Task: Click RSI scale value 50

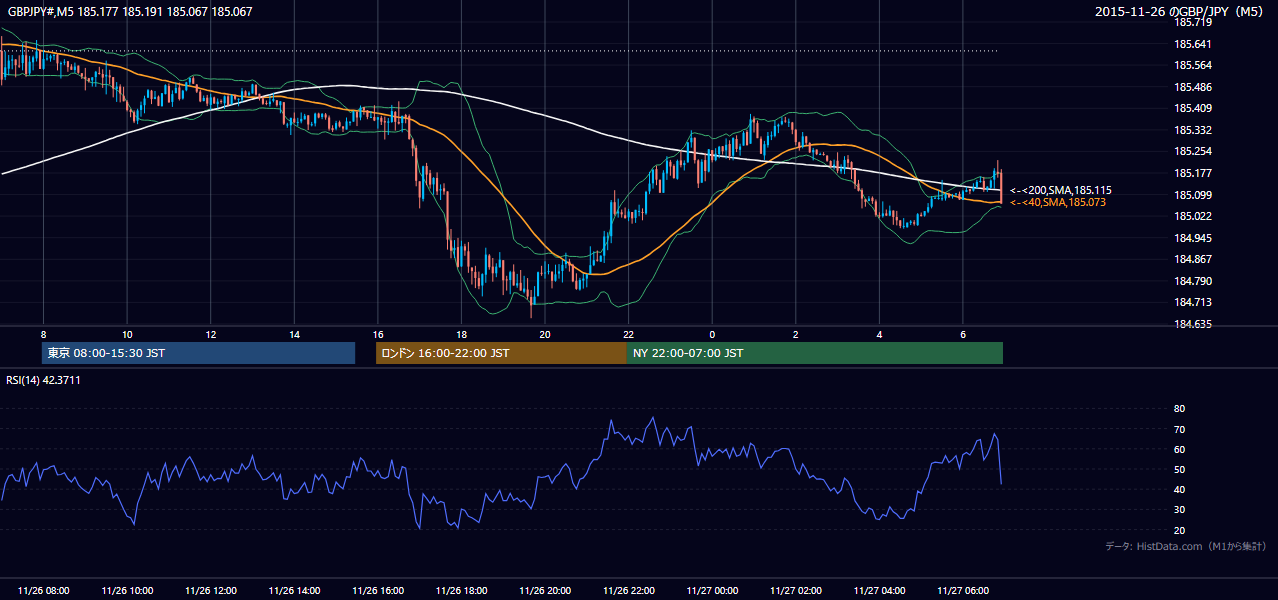Action: click(x=1179, y=470)
